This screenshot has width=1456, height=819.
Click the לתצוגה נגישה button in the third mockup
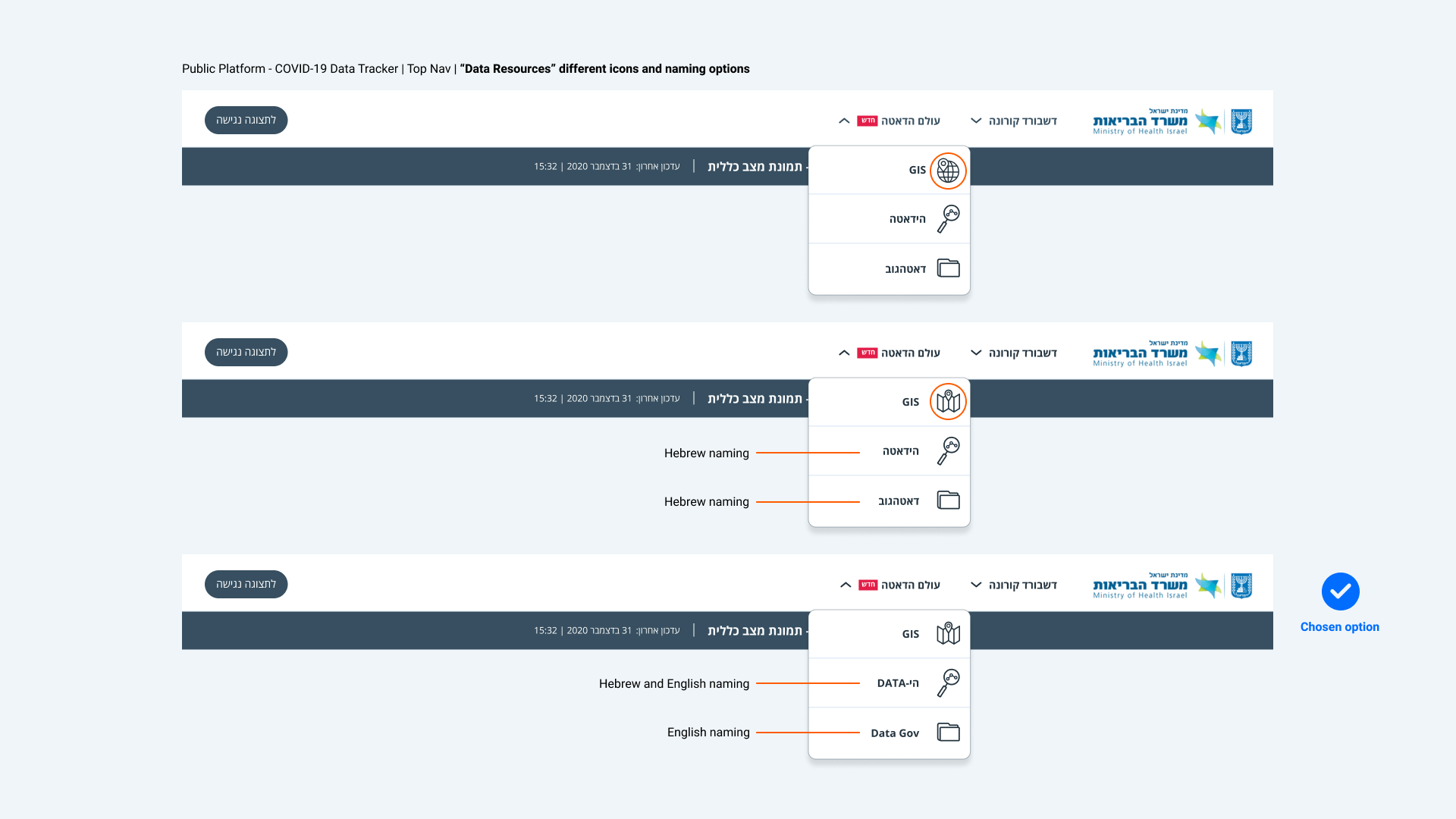point(246,584)
